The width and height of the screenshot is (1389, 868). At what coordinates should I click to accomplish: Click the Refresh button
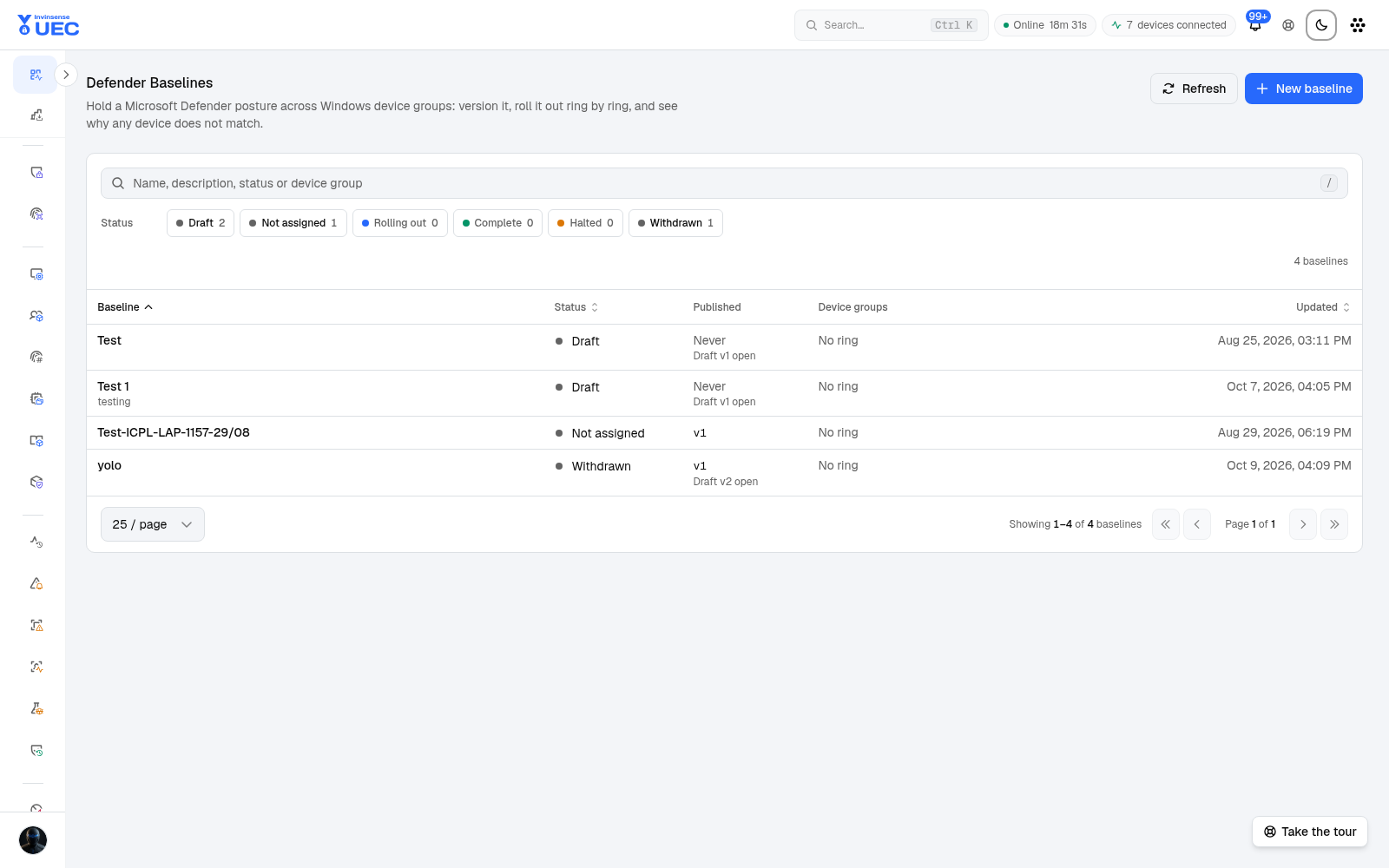[x=1194, y=89]
